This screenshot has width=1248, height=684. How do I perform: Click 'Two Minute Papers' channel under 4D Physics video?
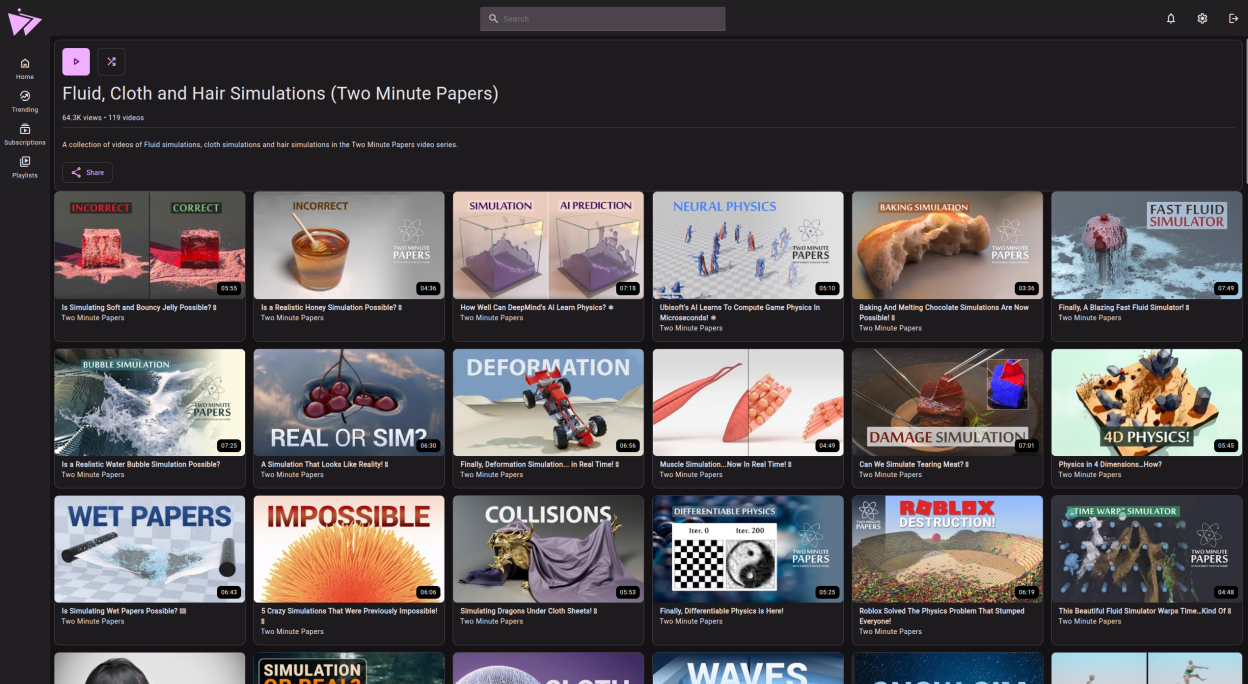[x=1090, y=475]
